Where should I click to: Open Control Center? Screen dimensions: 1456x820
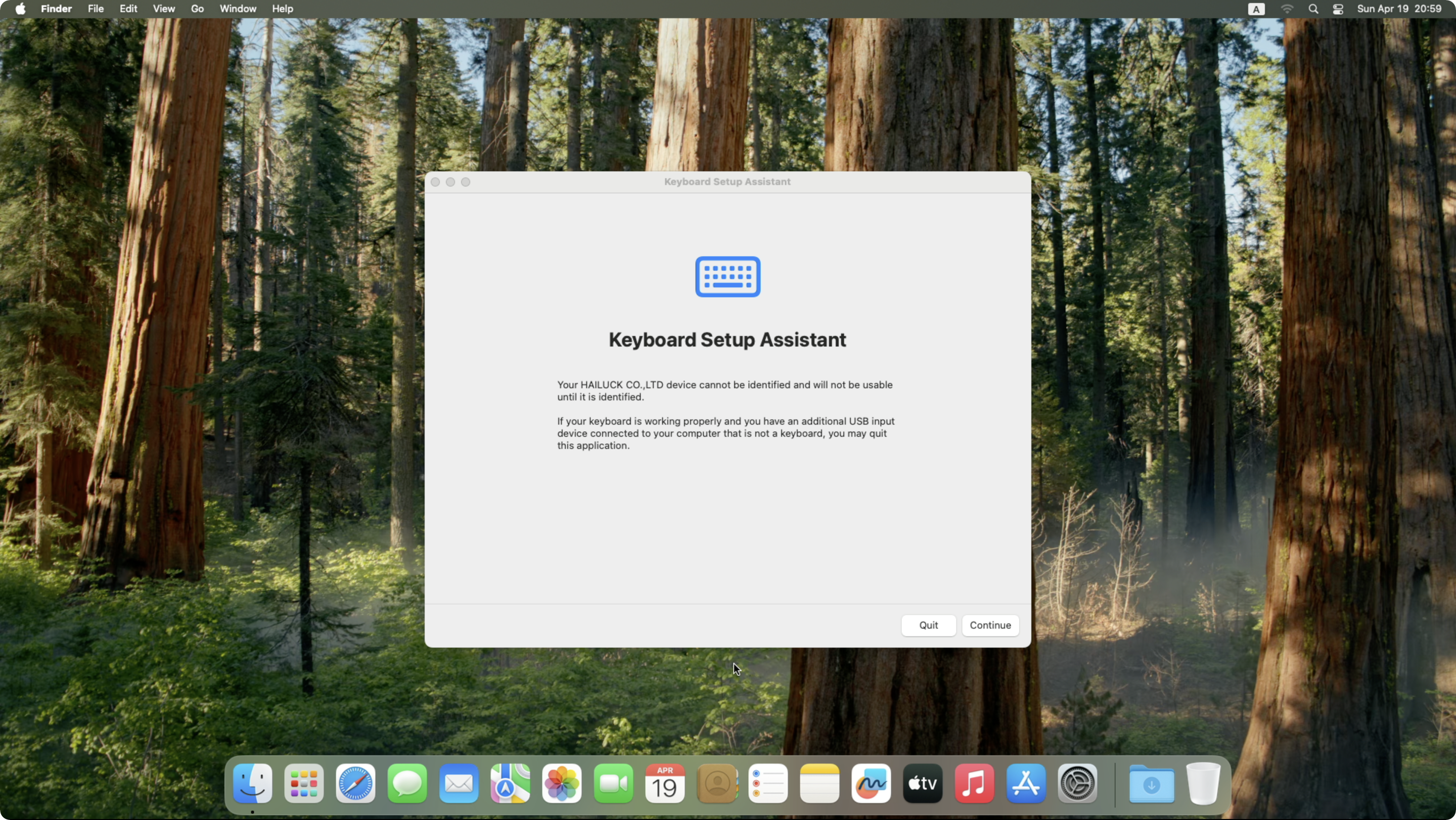point(1337,9)
